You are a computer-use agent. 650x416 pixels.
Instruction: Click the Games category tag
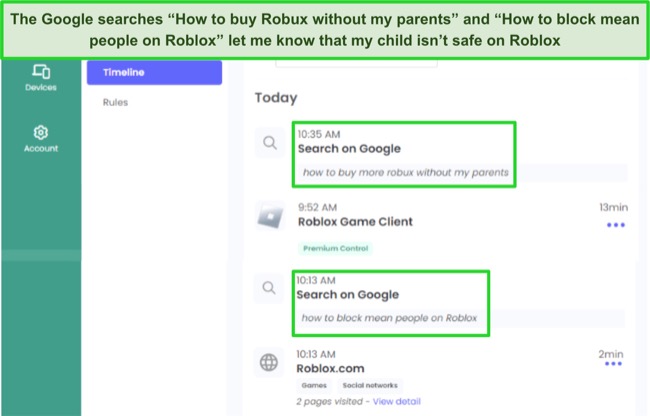point(314,385)
